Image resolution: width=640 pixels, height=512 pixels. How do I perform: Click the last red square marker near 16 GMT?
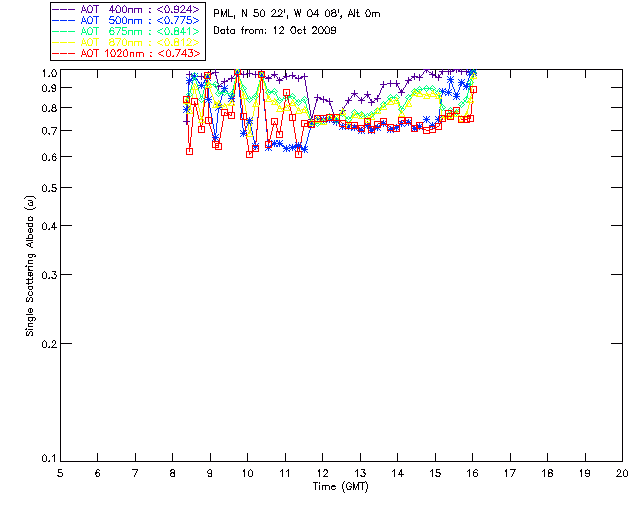click(x=473, y=90)
